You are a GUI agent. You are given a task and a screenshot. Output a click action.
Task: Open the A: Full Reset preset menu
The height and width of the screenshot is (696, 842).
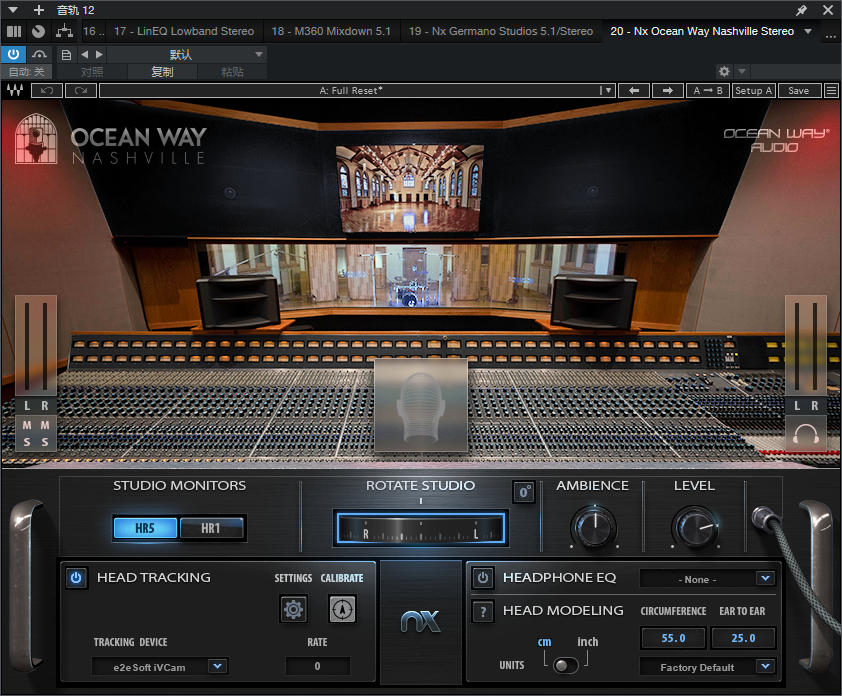tap(357, 91)
